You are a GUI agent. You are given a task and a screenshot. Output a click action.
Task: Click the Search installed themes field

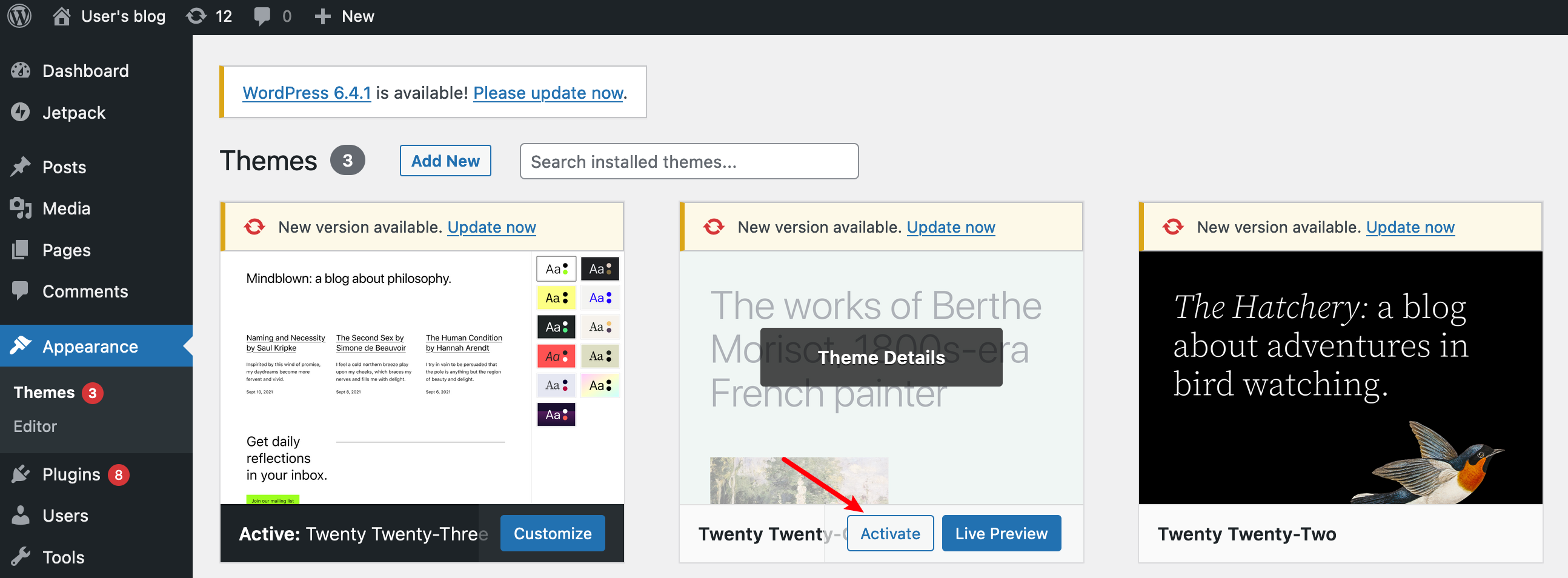point(689,161)
